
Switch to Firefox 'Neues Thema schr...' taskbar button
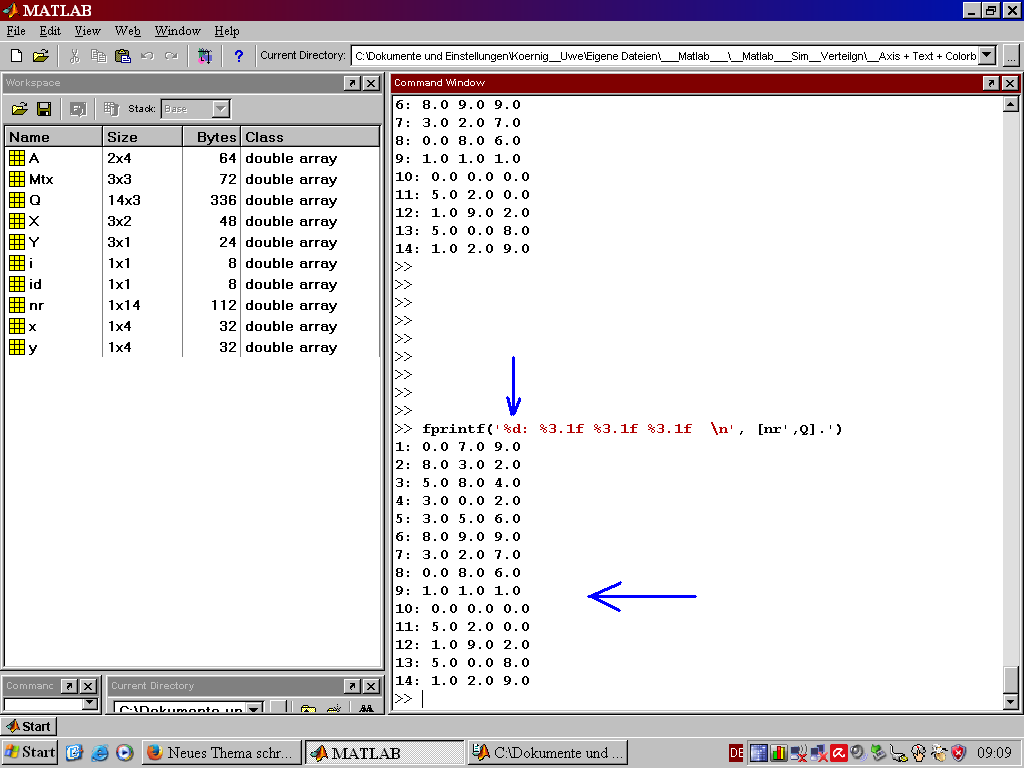coord(221,752)
